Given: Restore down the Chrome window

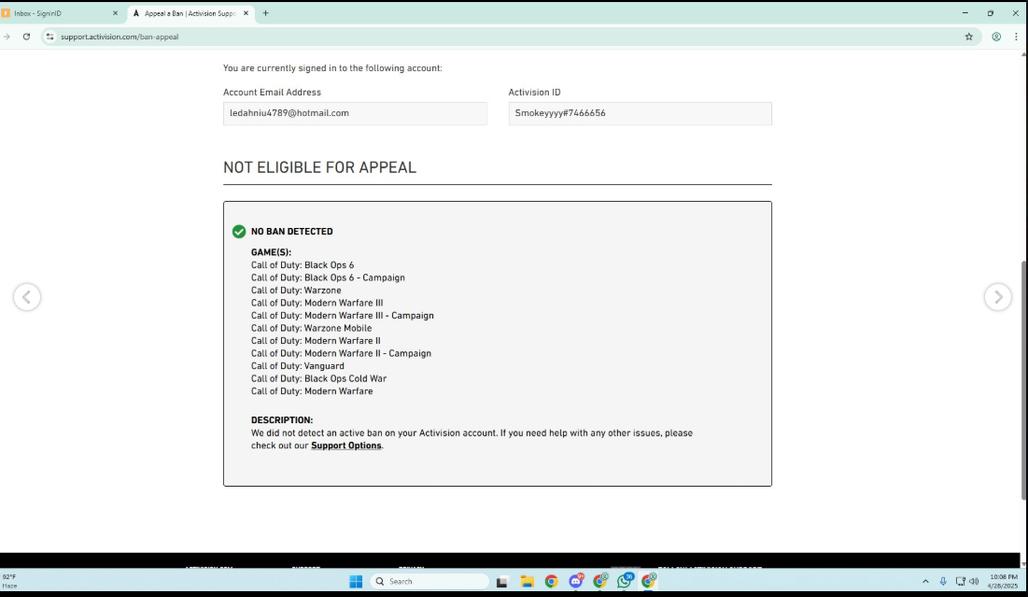Looking at the screenshot, I should 990,13.
